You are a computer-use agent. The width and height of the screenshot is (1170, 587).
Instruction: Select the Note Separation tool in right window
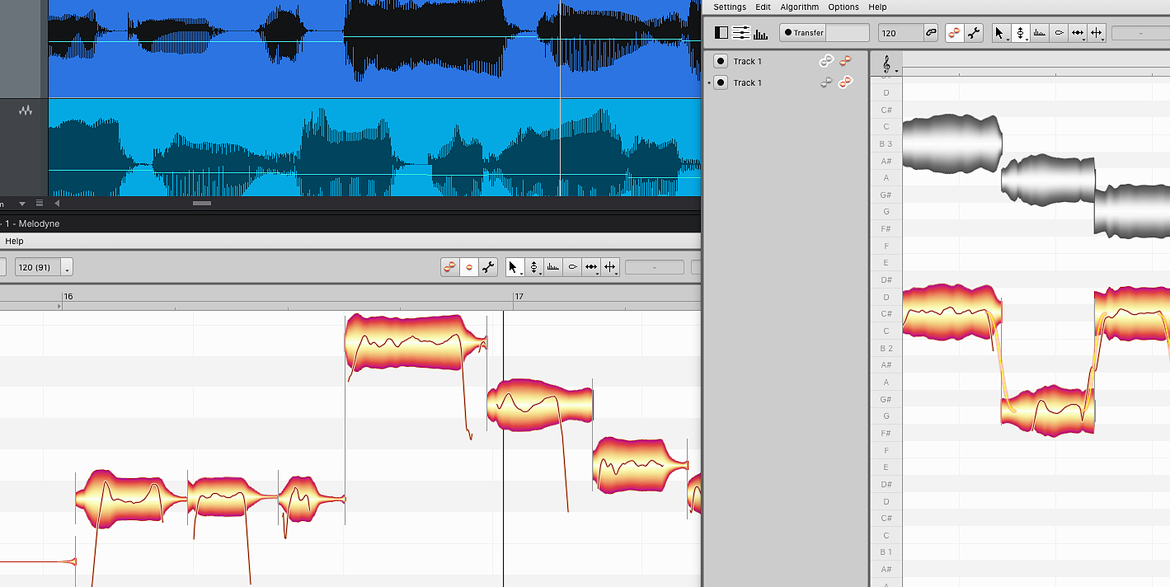point(1096,33)
